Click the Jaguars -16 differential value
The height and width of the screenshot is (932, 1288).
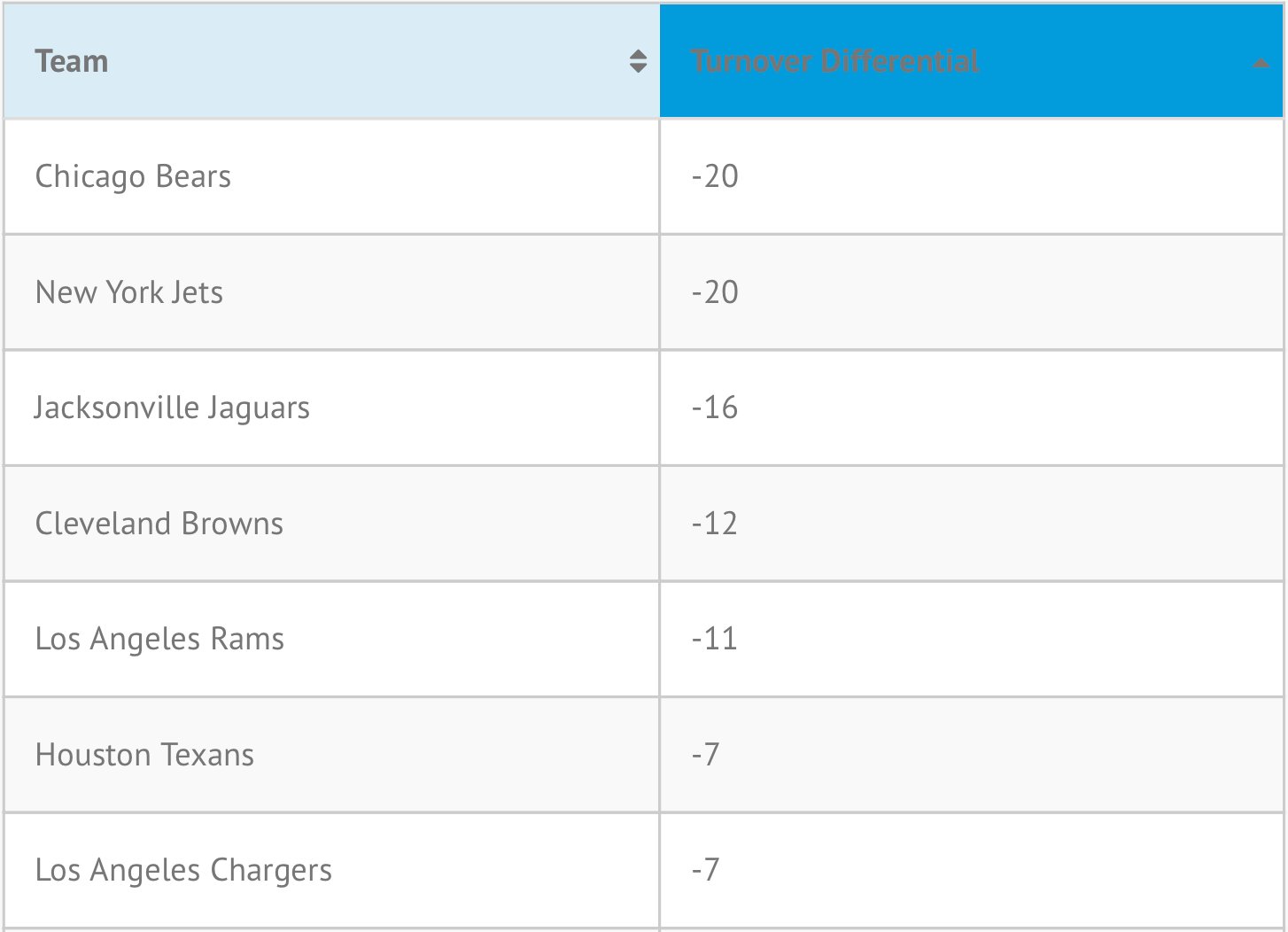pos(715,408)
